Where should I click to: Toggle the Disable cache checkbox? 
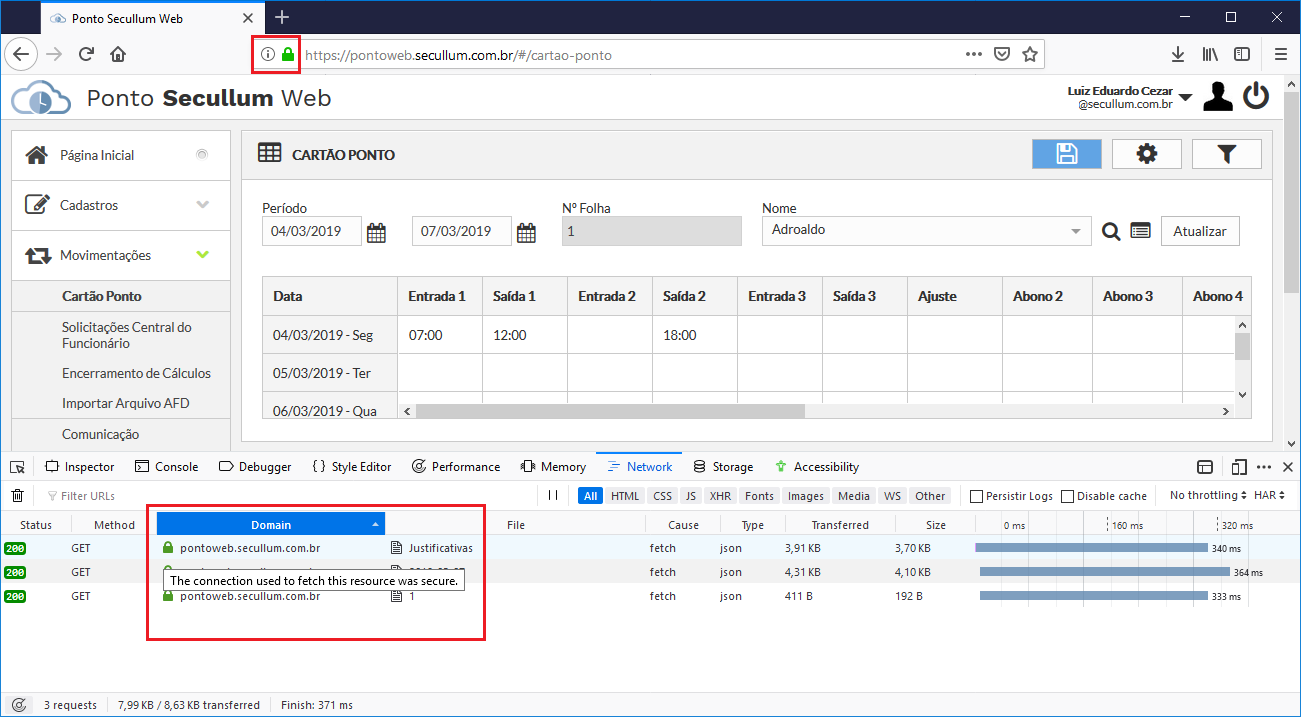1067,496
